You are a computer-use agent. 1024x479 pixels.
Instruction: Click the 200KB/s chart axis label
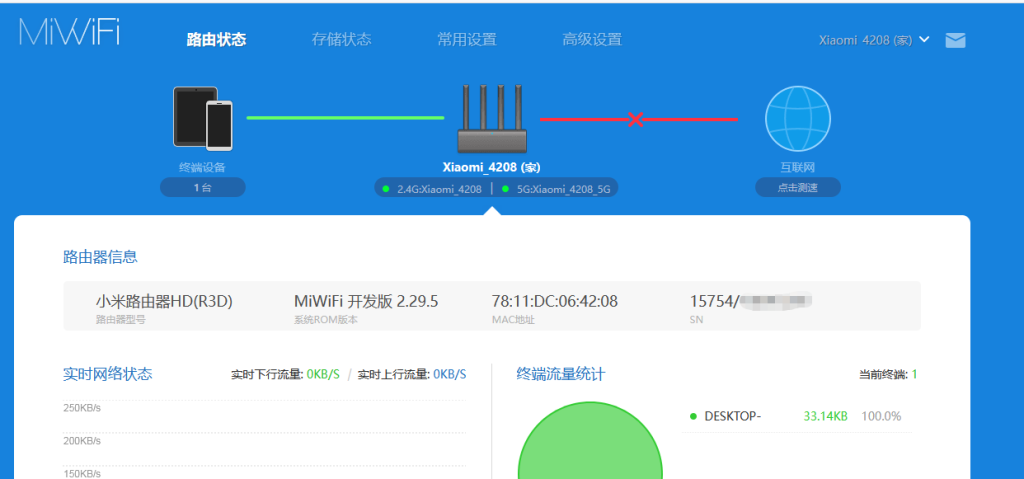pyautogui.click(x=82, y=441)
